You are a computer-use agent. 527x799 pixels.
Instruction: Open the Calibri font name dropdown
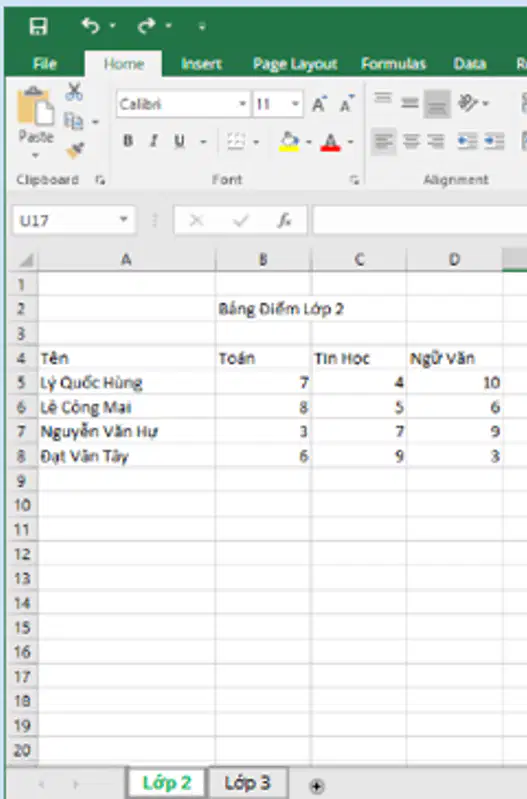243,104
